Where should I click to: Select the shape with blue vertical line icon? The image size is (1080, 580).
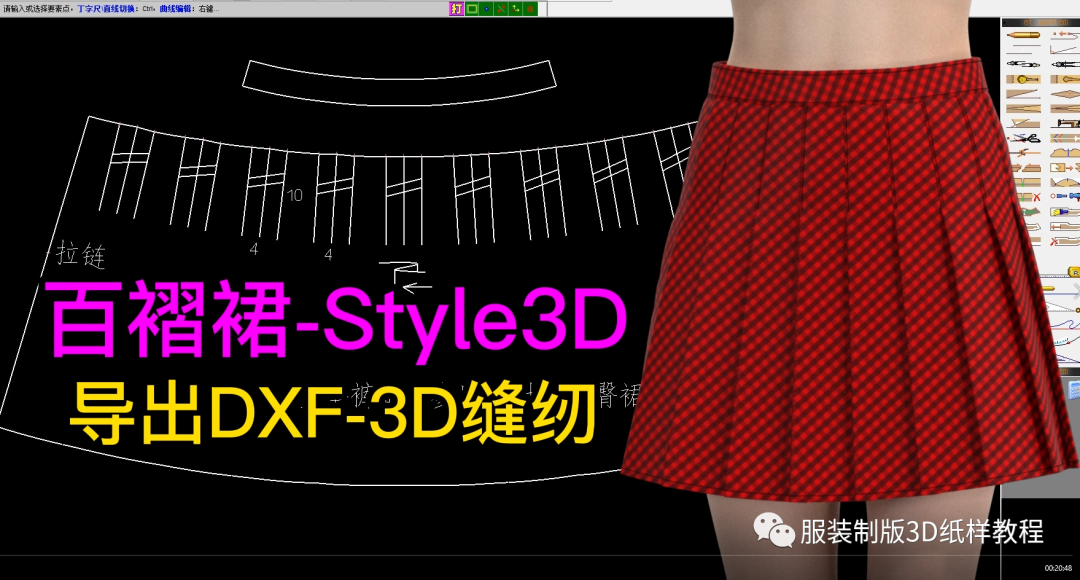point(1066,153)
